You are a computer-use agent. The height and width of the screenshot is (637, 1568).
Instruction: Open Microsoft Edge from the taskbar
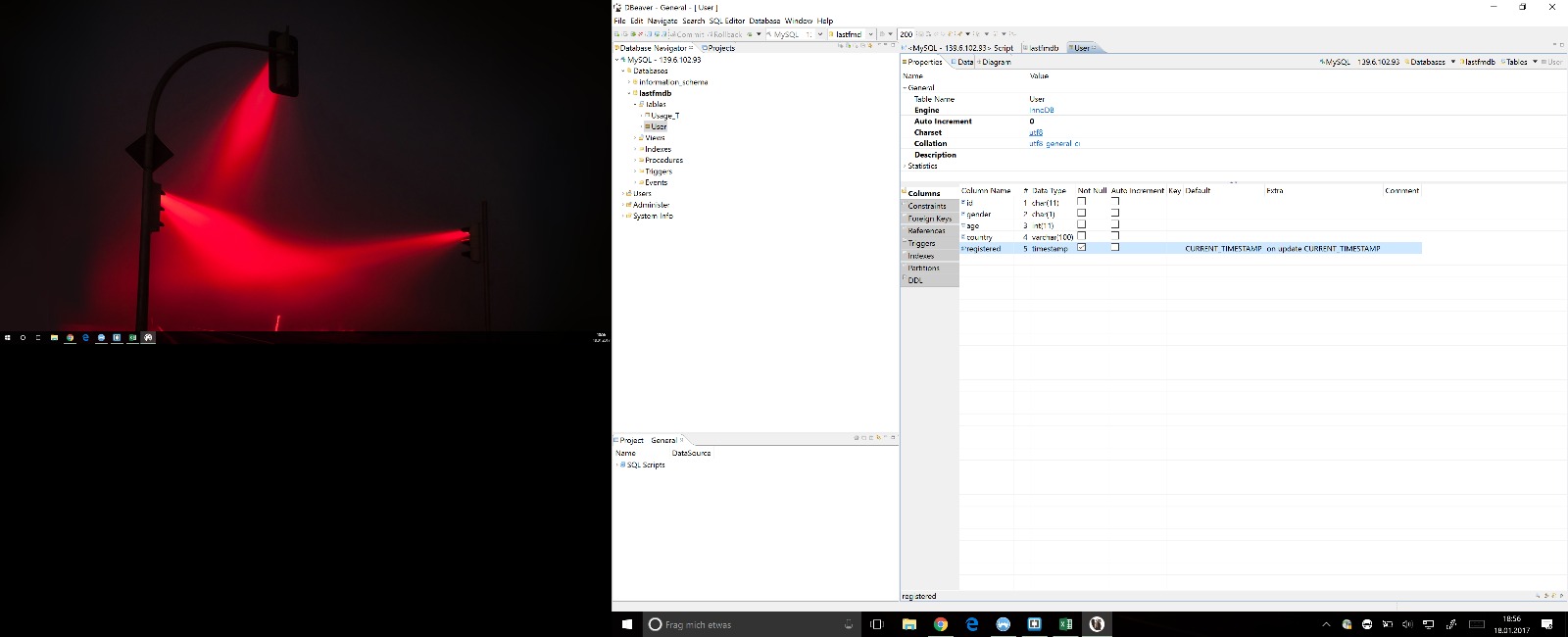click(x=971, y=624)
